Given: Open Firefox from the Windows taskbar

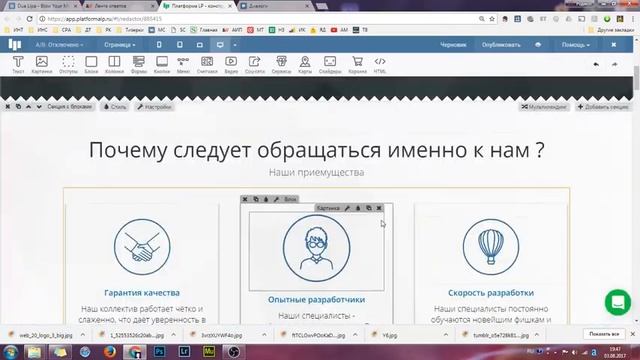Looking at the screenshot, I should [109, 351].
